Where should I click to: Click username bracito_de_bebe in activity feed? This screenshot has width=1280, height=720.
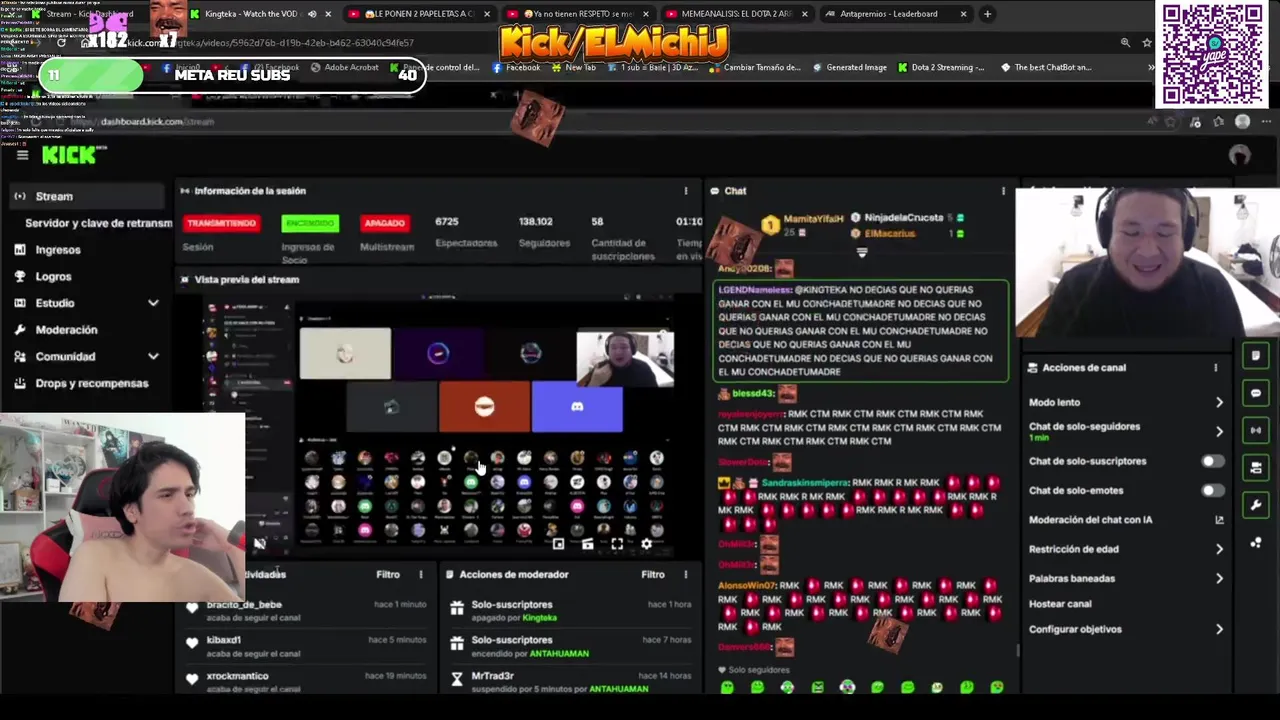pos(244,605)
